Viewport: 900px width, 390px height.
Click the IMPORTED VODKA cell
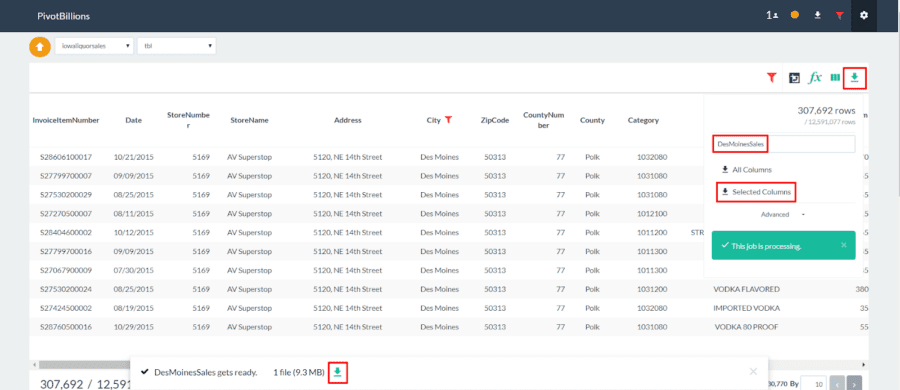746,308
